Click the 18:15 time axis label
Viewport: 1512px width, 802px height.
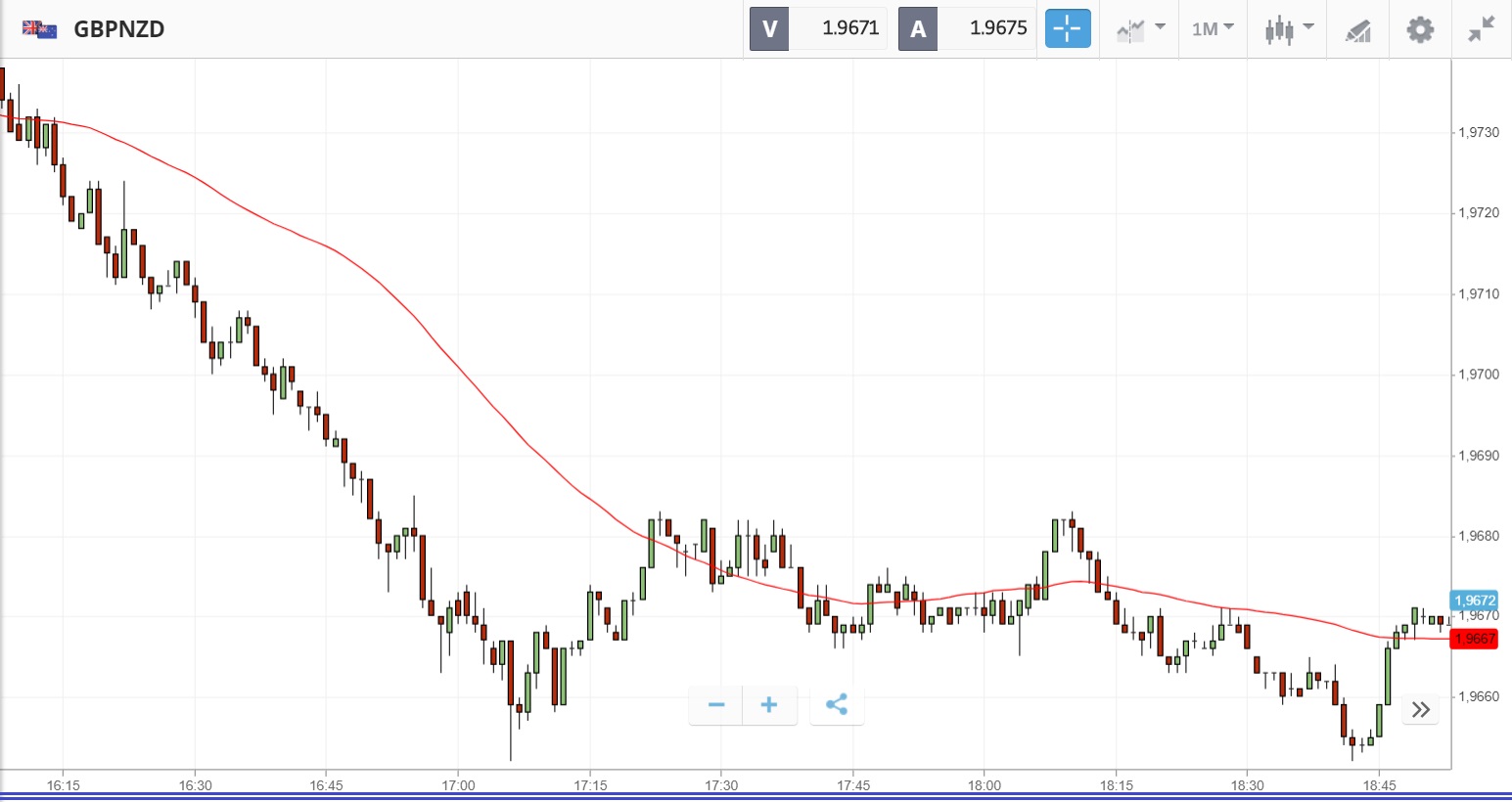tap(1117, 785)
